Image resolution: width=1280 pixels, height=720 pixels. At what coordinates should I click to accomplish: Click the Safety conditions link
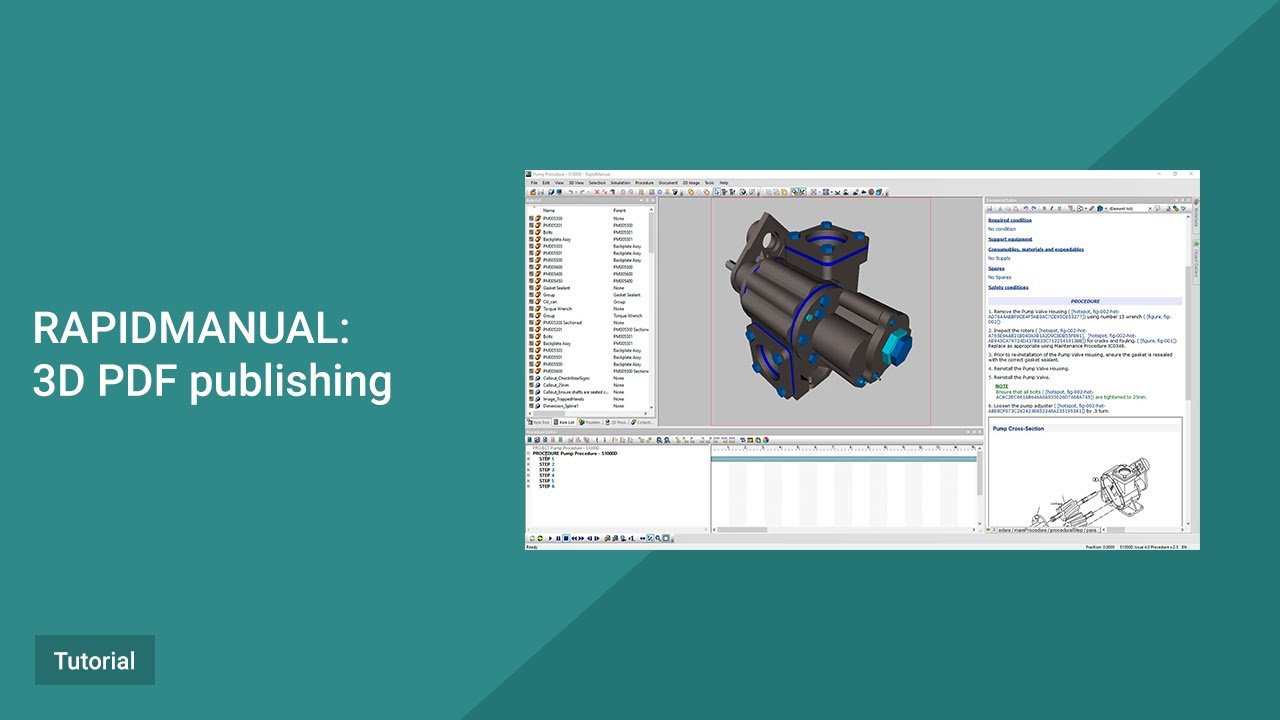point(1008,287)
